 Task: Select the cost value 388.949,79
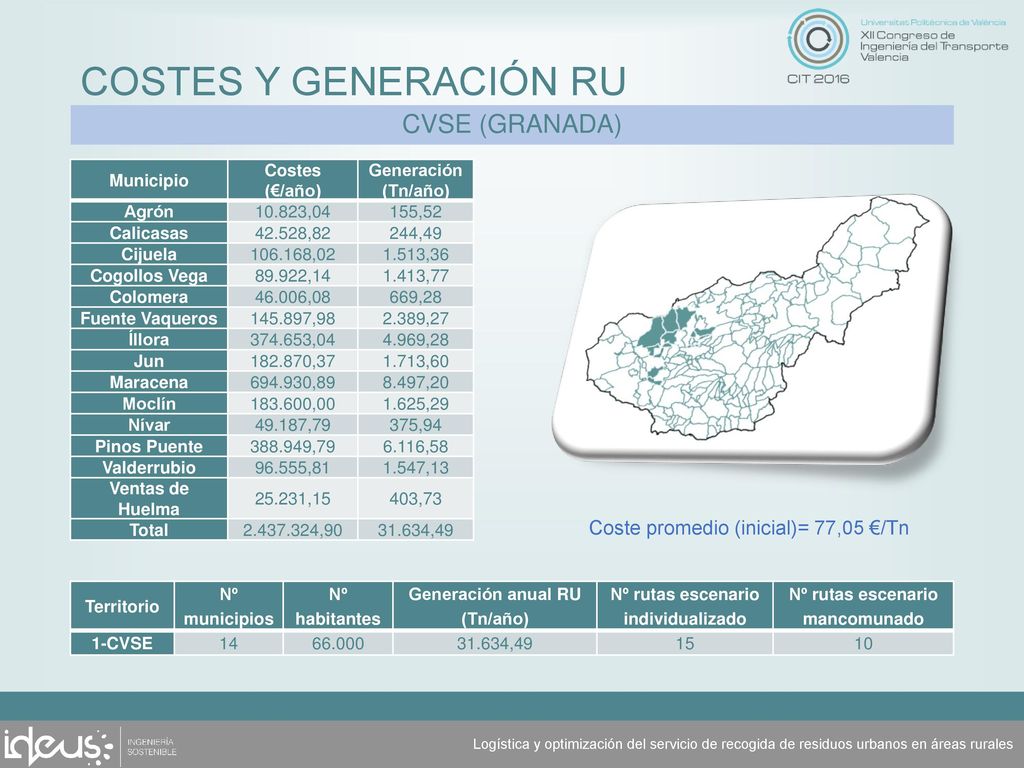pyautogui.click(x=293, y=446)
